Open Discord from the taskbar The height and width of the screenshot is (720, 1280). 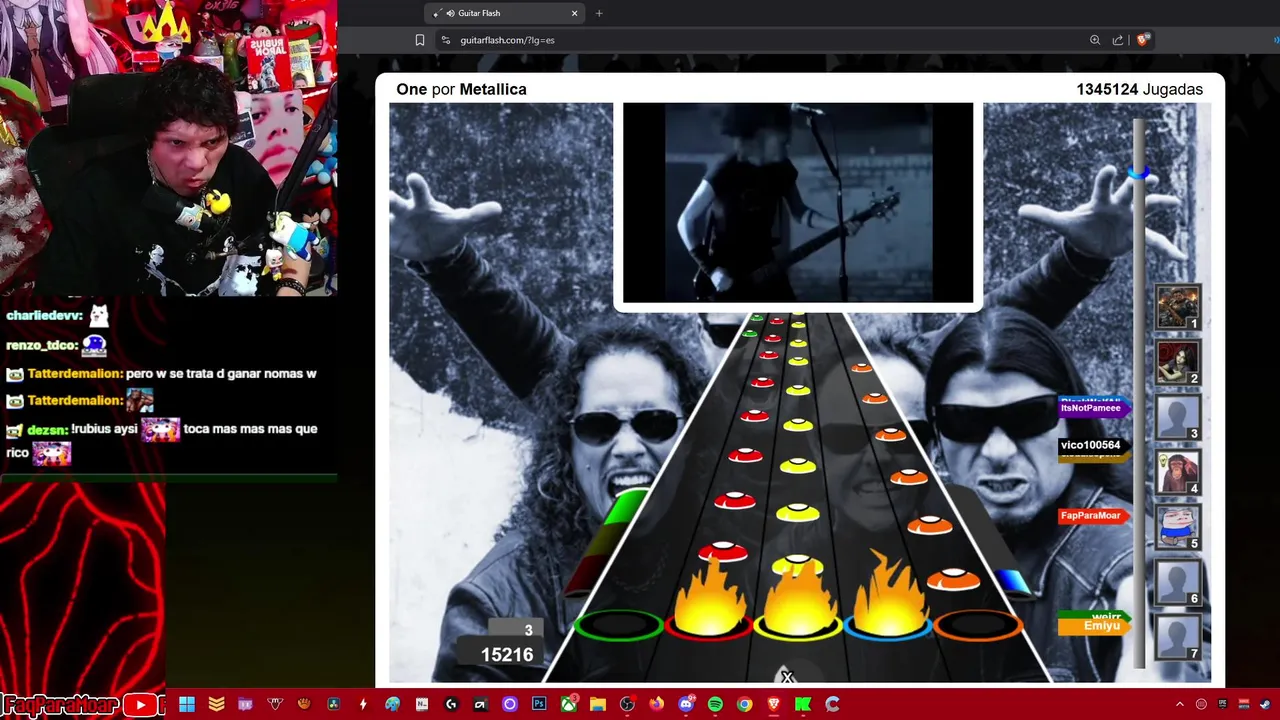686,704
